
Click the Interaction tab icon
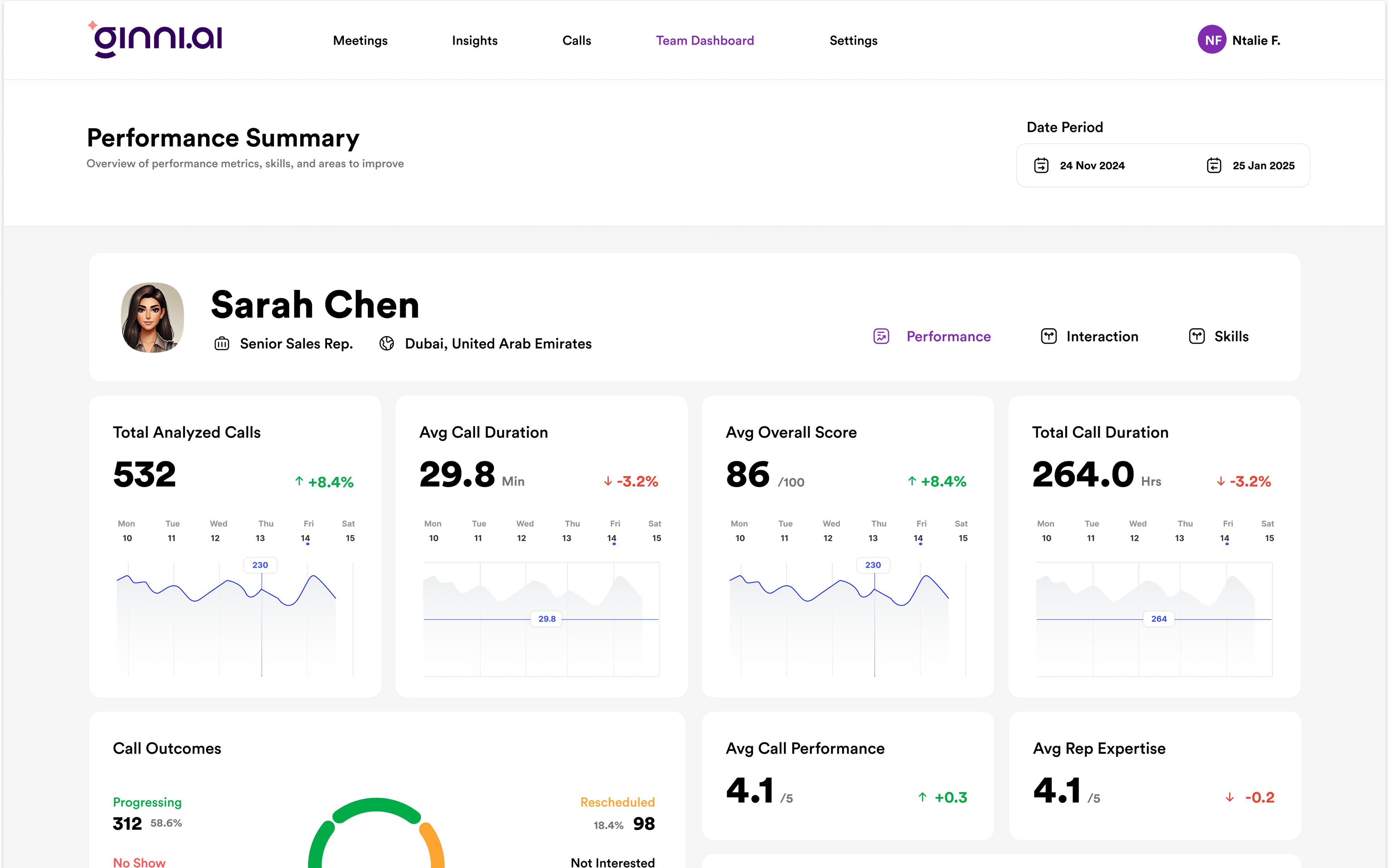pos(1049,336)
